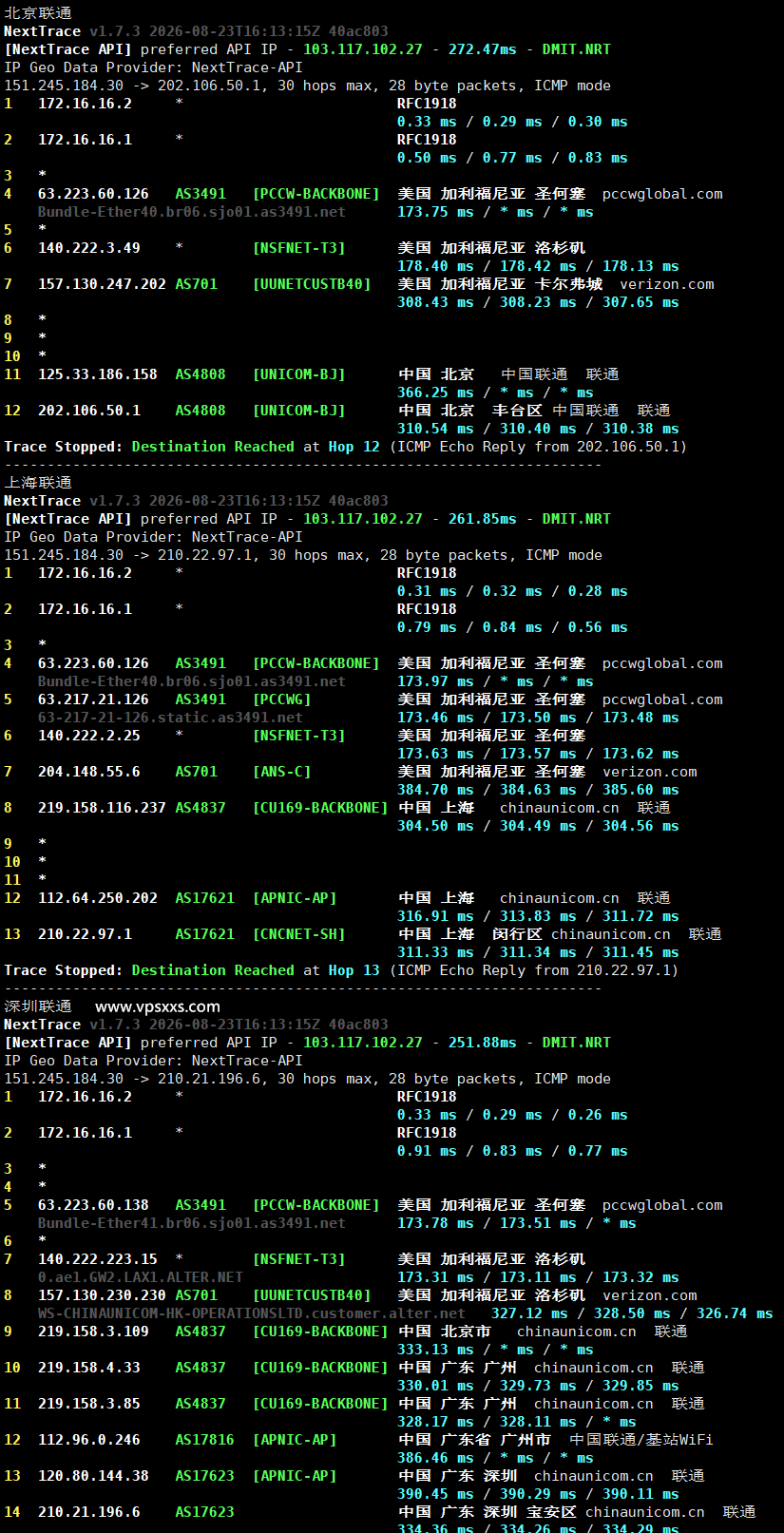Click the 328.17 ms latency value
This screenshot has width=784, height=1533.
(x=435, y=1422)
